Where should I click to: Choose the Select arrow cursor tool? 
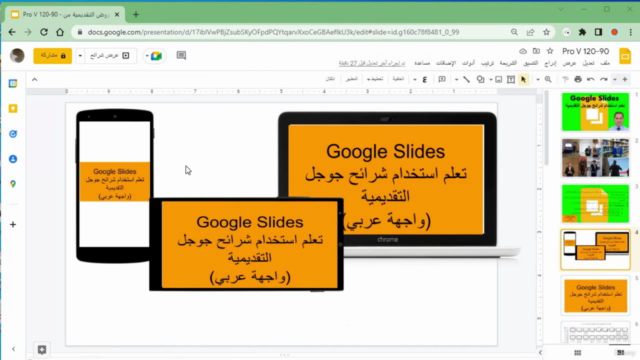point(524,79)
